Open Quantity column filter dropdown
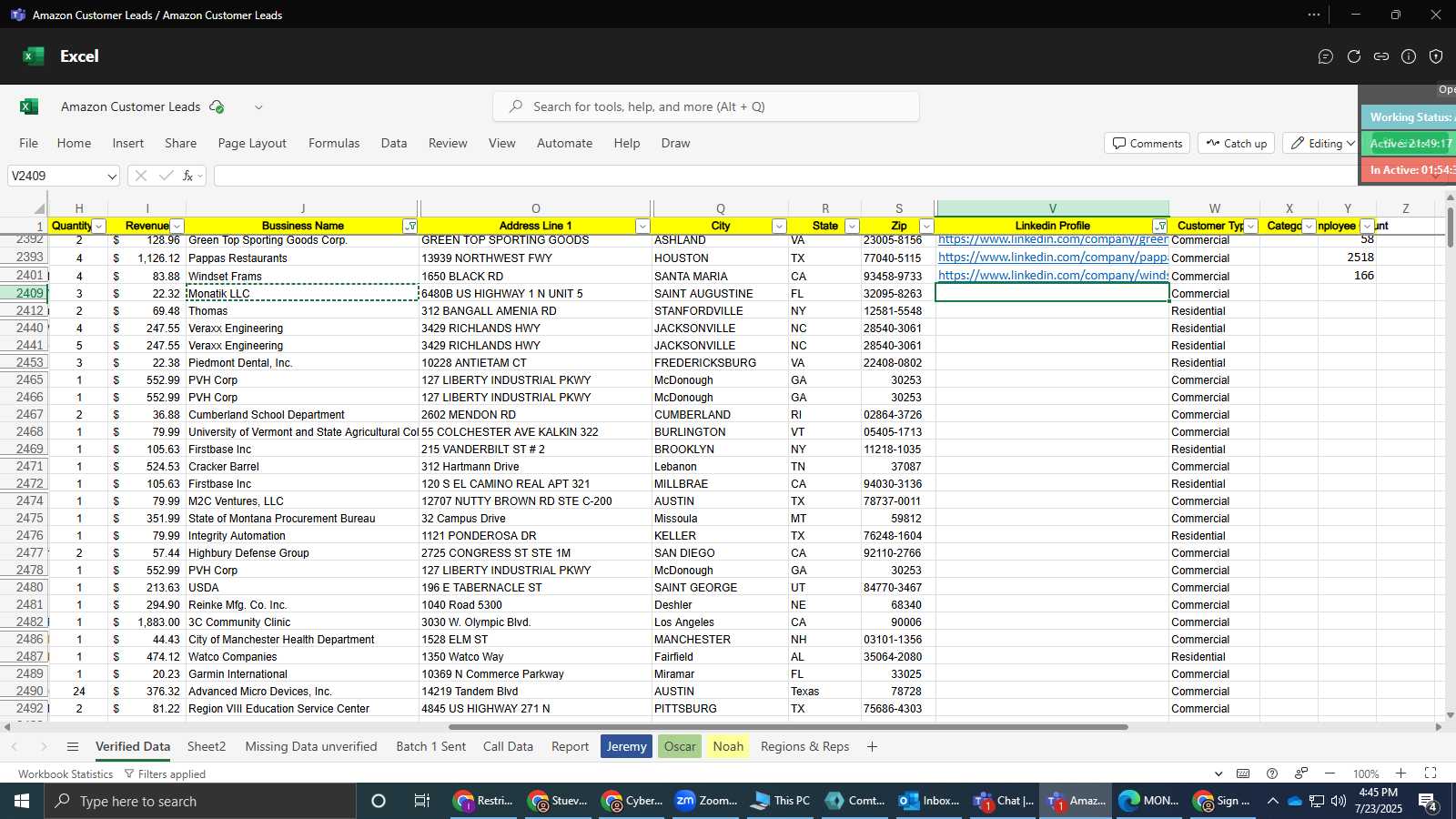The width and height of the screenshot is (1456, 819). coord(99,226)
